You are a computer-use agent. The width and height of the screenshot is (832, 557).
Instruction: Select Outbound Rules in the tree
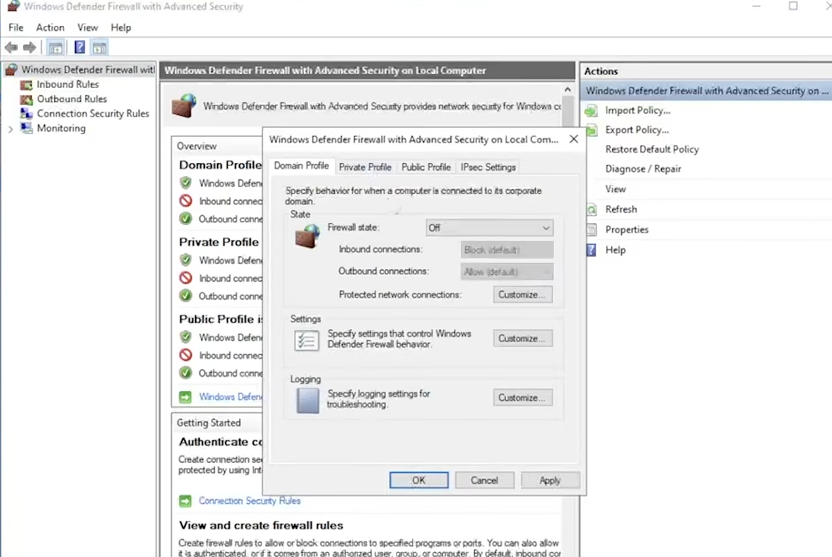(x=72, y=99)
